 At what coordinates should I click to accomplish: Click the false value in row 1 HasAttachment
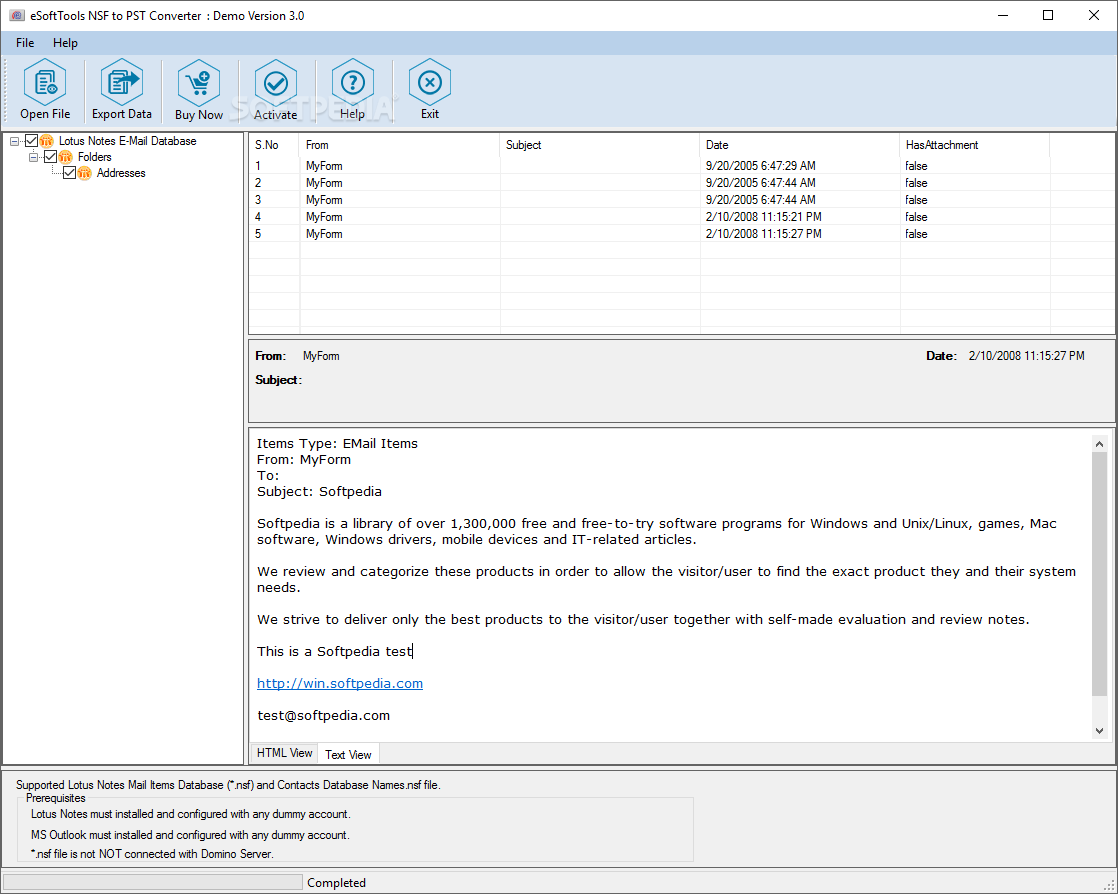(916, 166)
